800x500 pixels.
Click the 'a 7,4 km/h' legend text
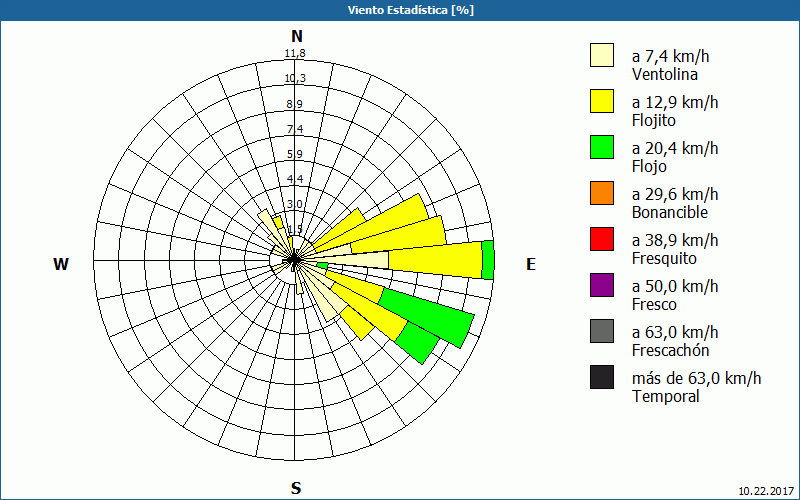coord(670,56)
